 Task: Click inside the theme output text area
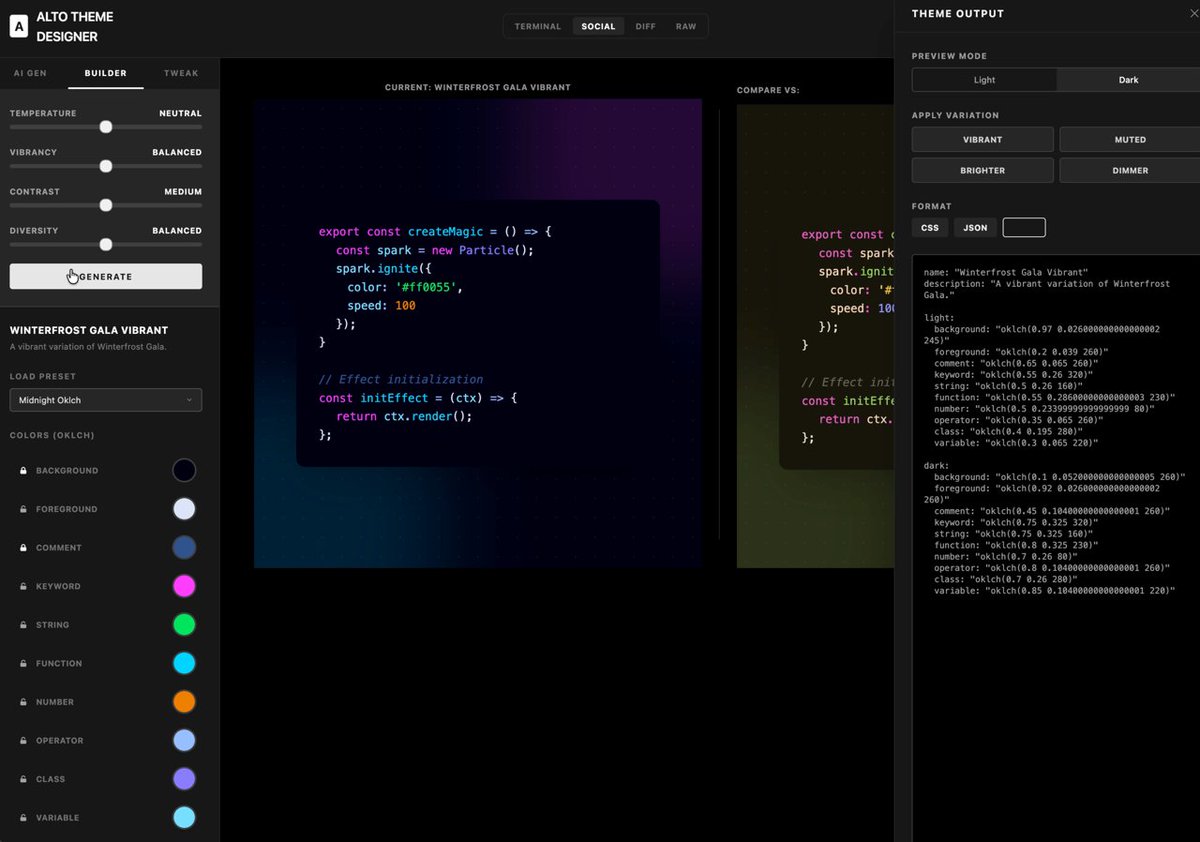[x=1056, y=548]
